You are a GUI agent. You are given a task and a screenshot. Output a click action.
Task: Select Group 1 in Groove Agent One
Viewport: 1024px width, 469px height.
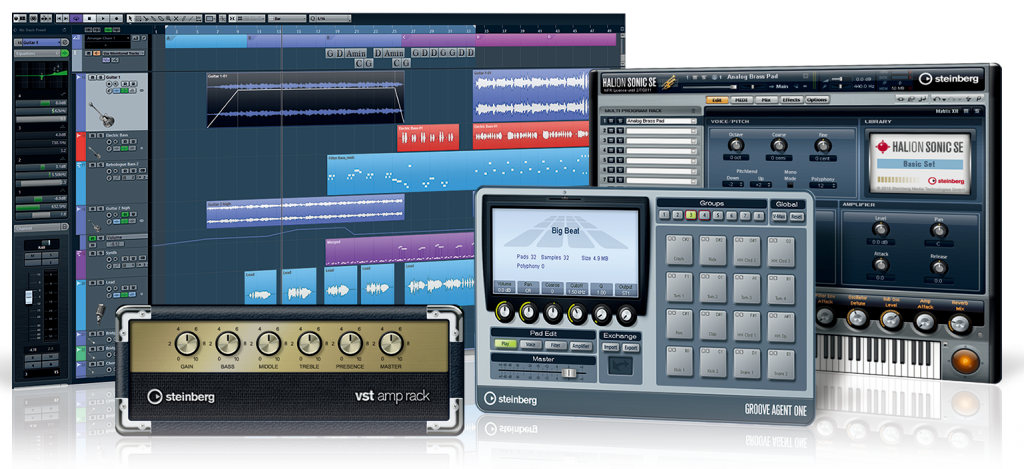click(x=664, y=216)
